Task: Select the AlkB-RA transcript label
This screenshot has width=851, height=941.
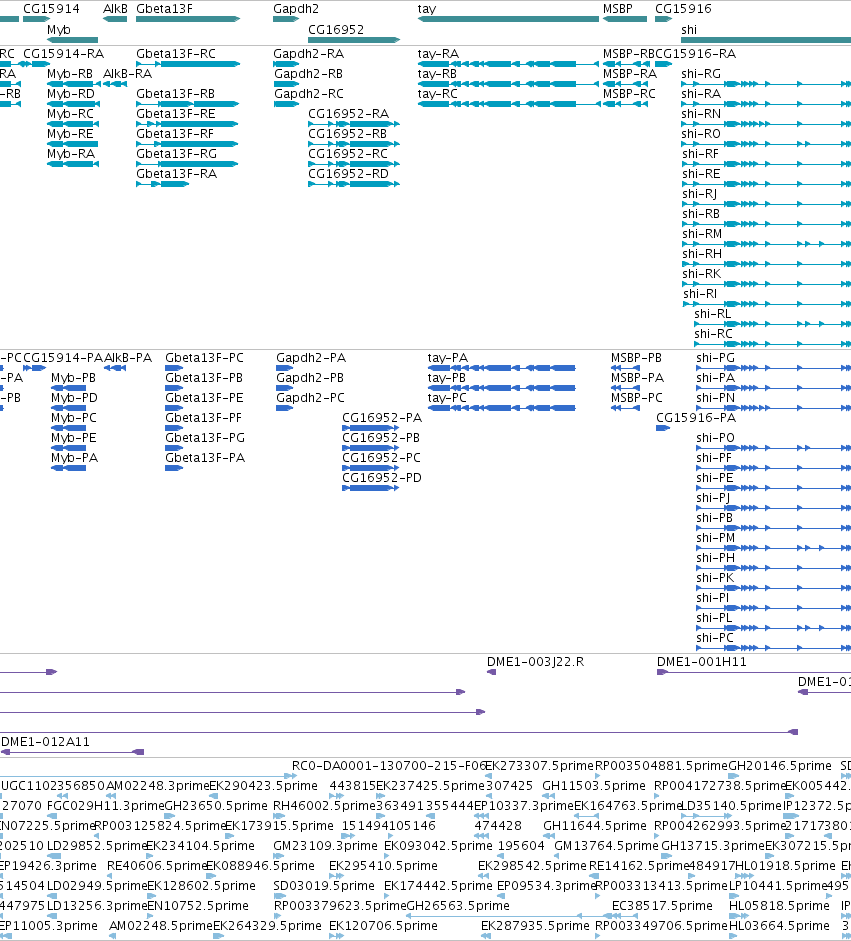Action: click(127, 74)
